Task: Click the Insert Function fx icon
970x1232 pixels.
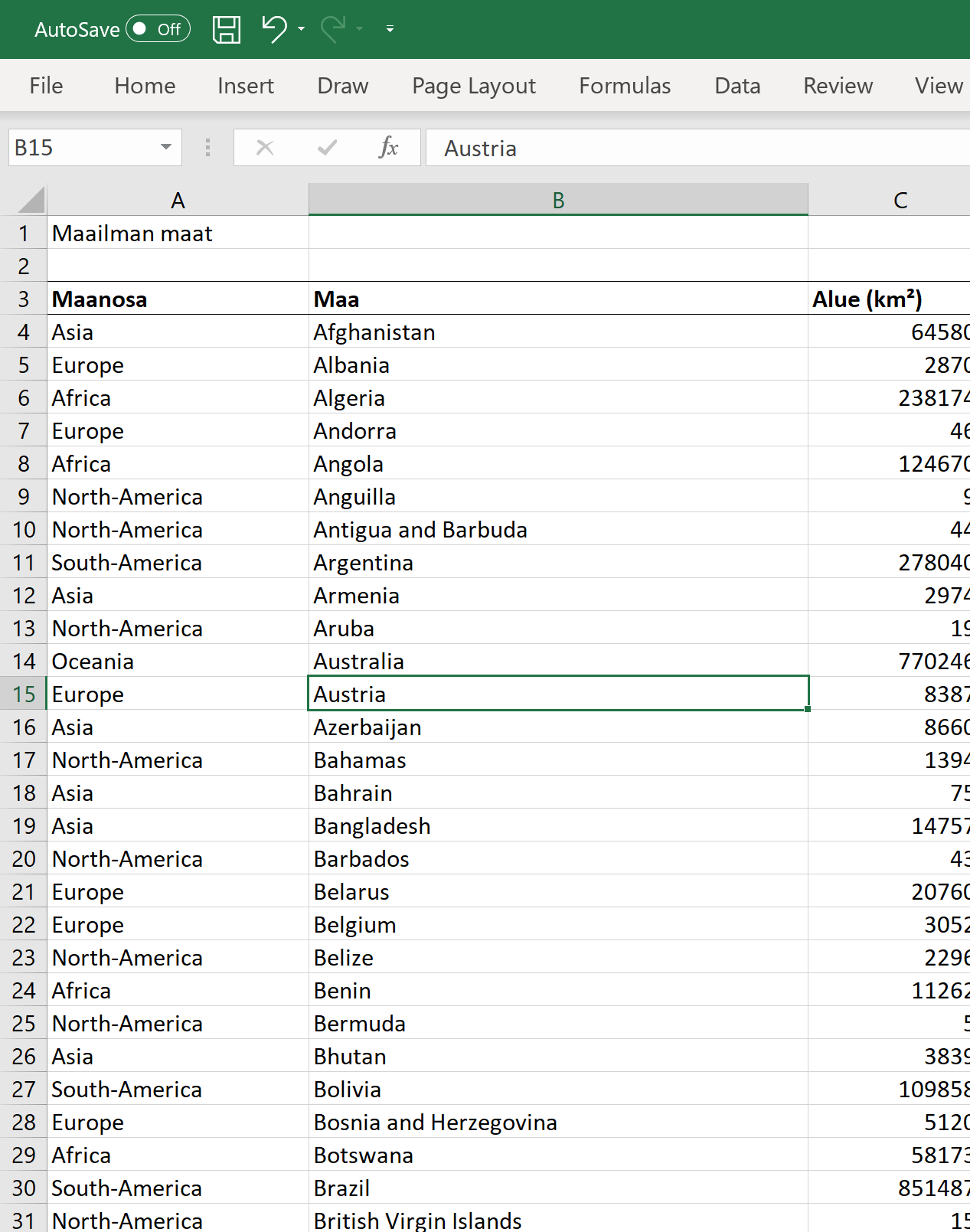Action: pos(388,147)
